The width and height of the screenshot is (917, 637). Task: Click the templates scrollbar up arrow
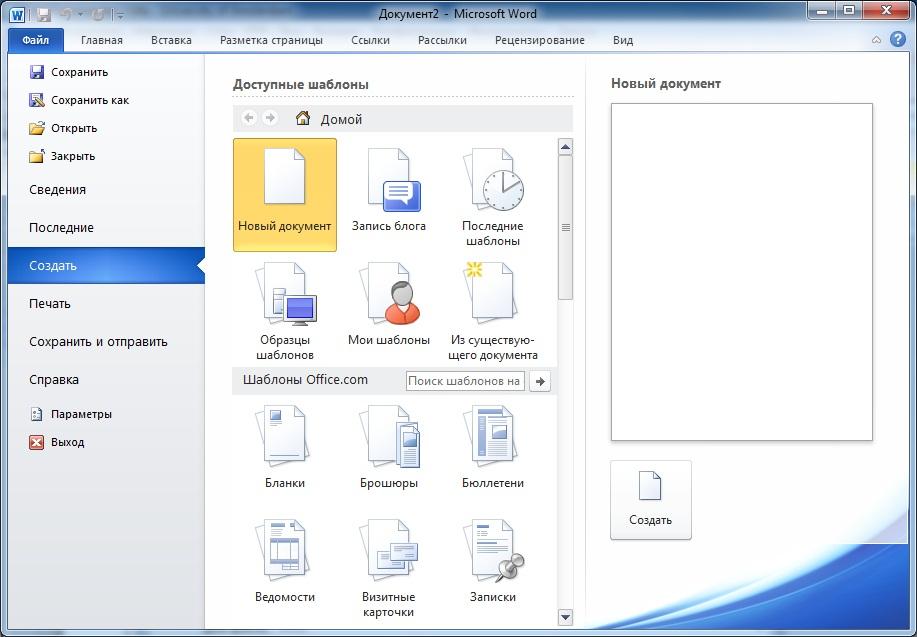(x=566, y=147)
